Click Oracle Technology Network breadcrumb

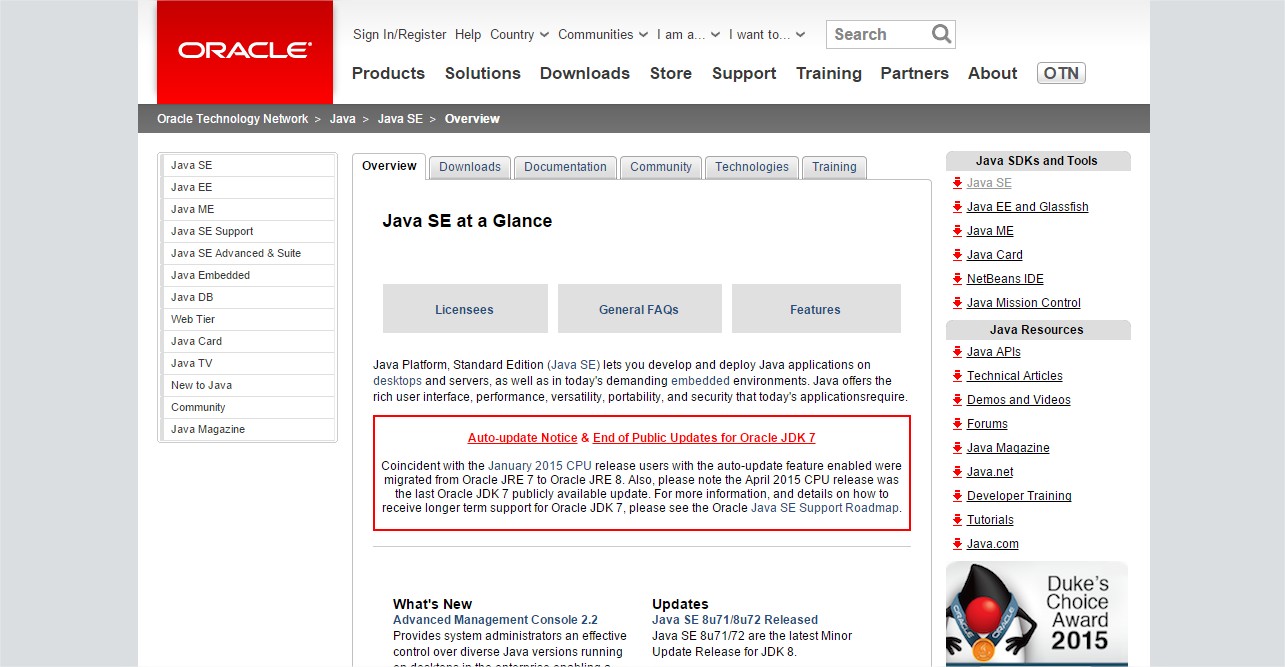click(232, 119)
